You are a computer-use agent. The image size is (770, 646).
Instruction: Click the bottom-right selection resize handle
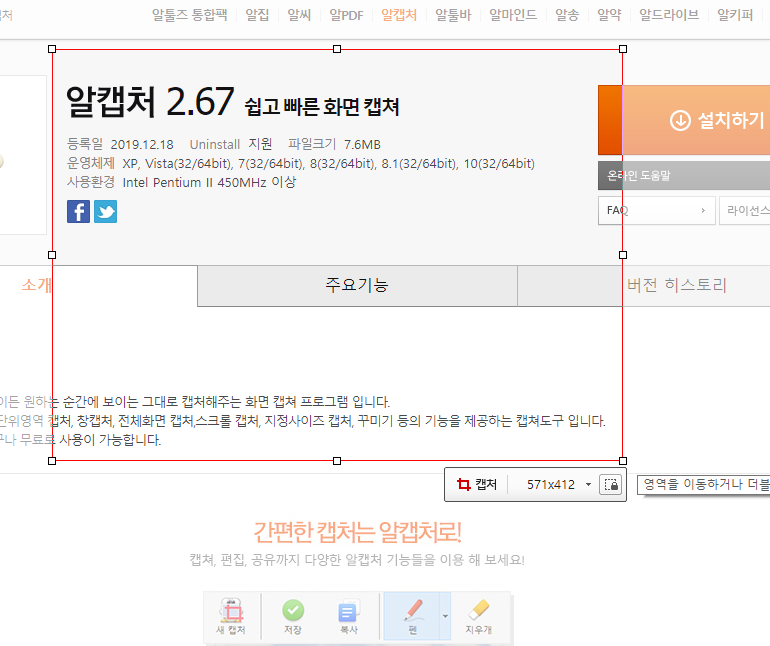623,461
